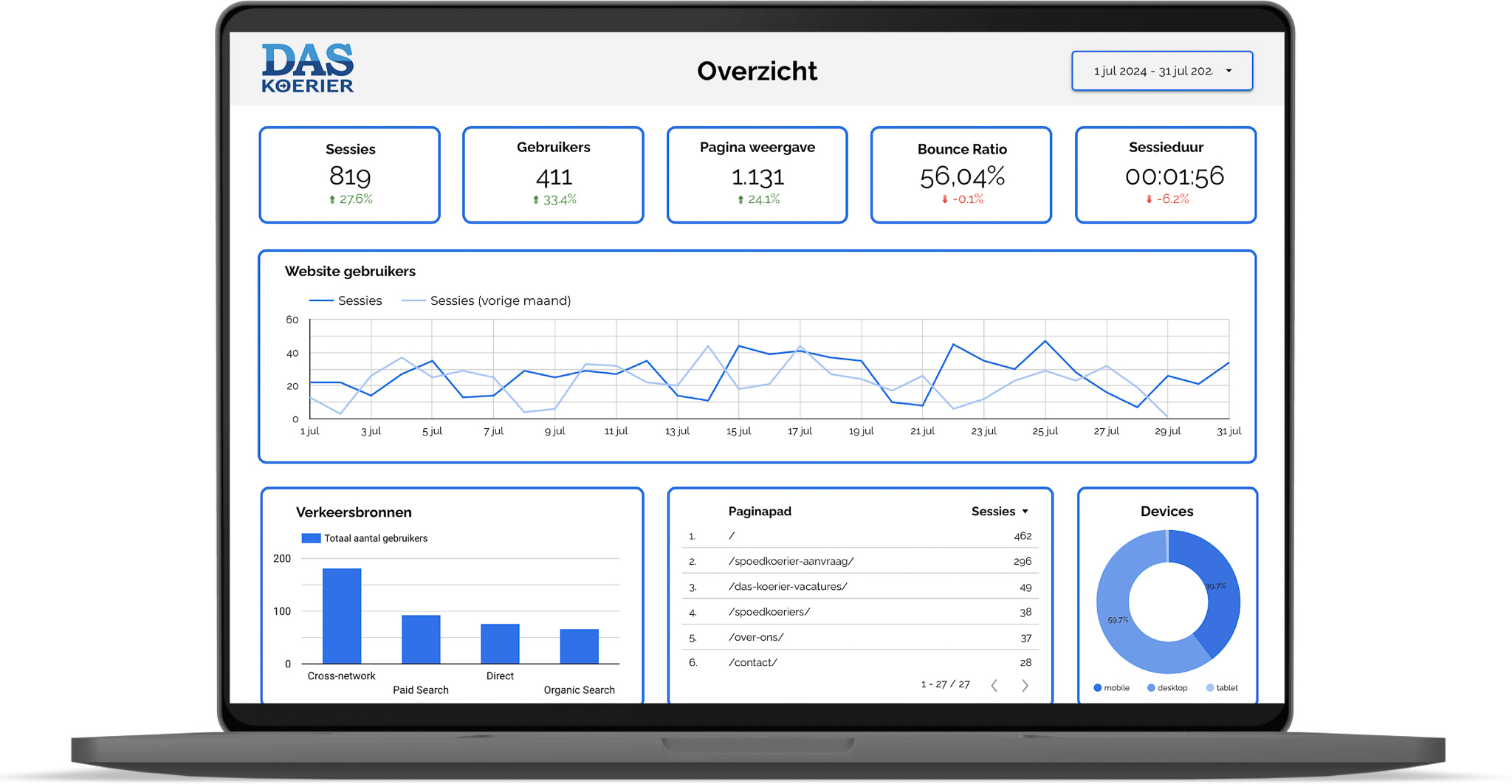Select the / homepage row
1512x784 pixels.
point(860,536)
